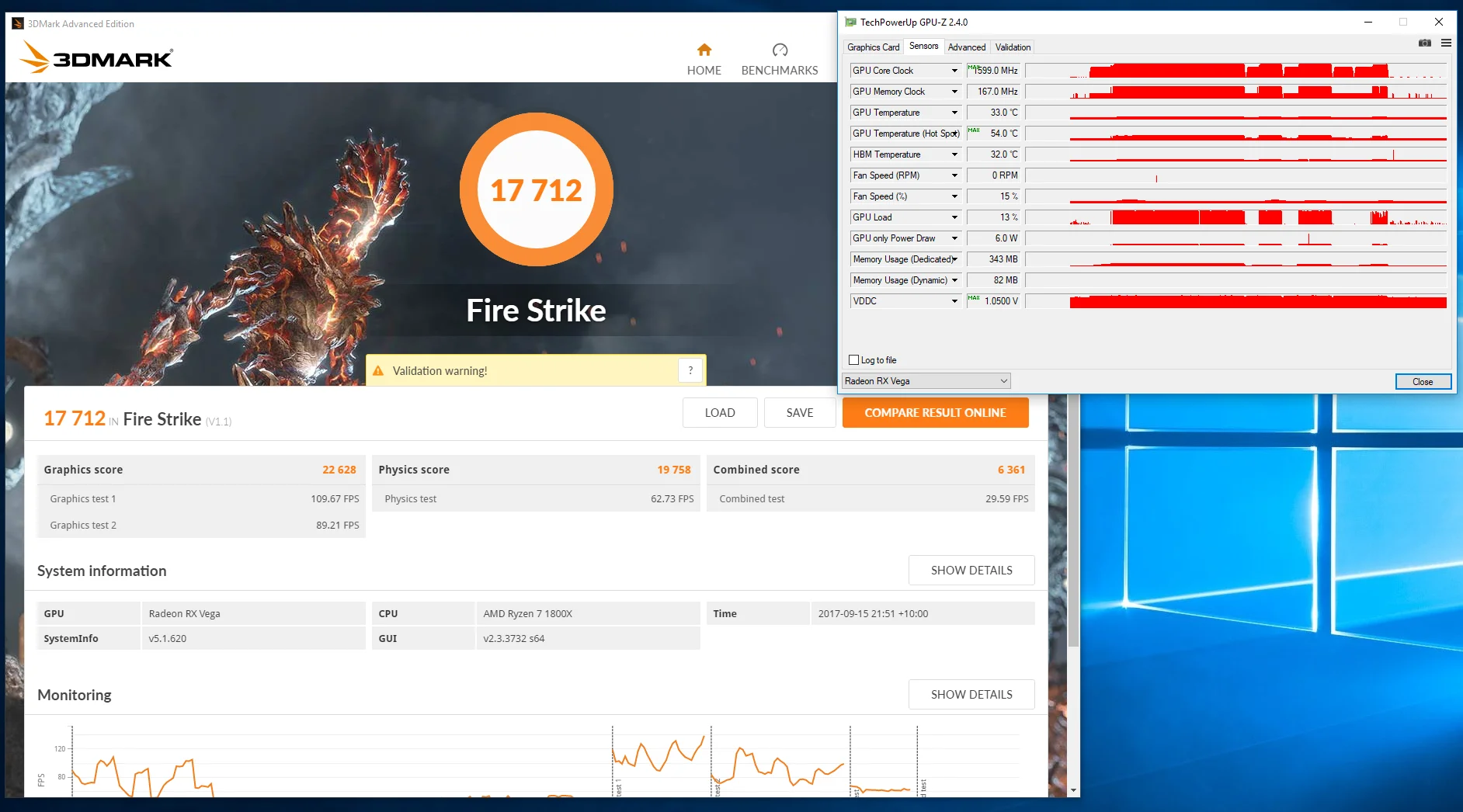This screenshot has width=1463, height=812.
Task: Click validation warning triangle icon
Action: pyautogui.click(x=378, y=371)
